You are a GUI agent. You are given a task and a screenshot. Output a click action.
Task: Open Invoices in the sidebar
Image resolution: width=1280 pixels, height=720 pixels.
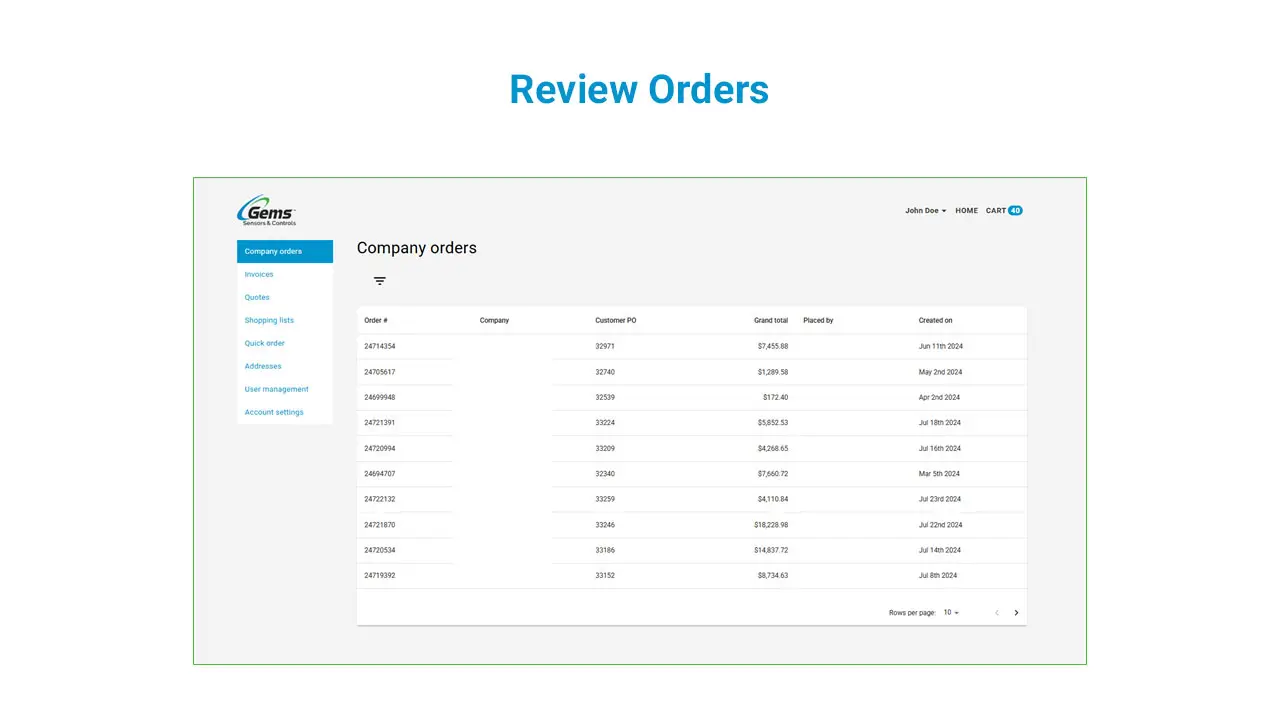(x=259, y=275)
